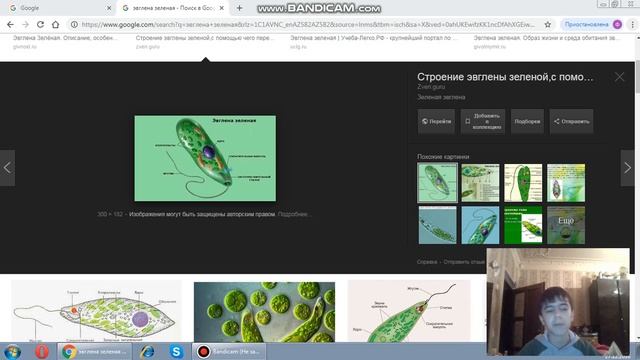The image size is (640, 360).
Task: Show next image with right arrow
Action: coord(627,168)
